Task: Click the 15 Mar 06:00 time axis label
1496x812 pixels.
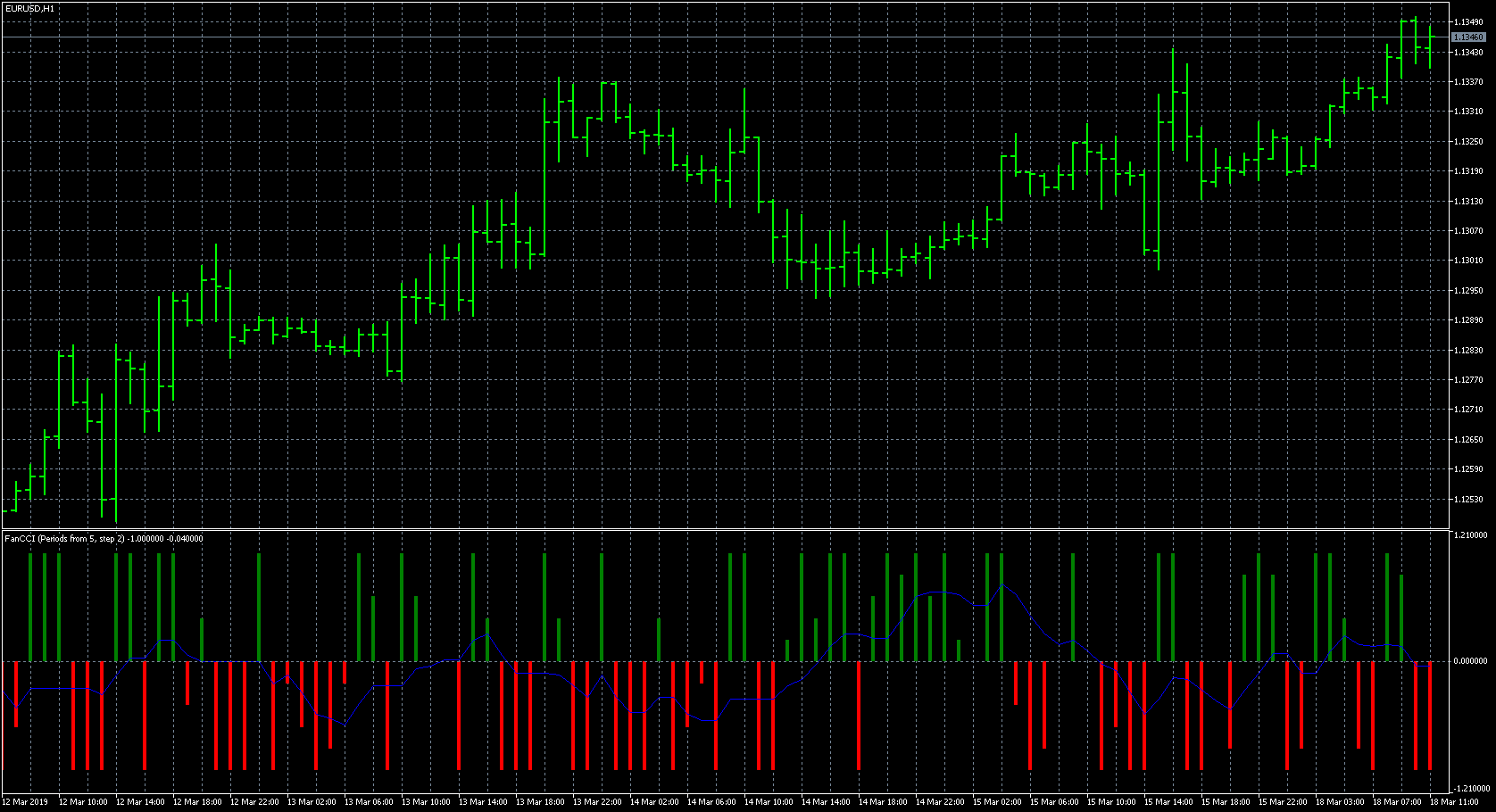Action: (x=1054, y=802)
